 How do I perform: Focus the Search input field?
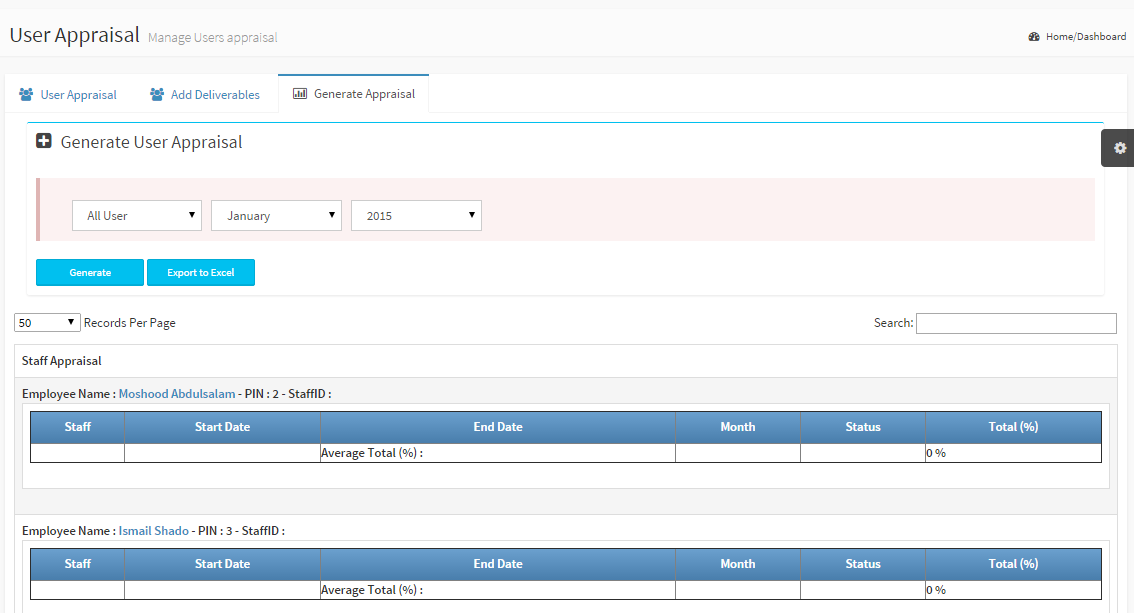click(1016, 323)
